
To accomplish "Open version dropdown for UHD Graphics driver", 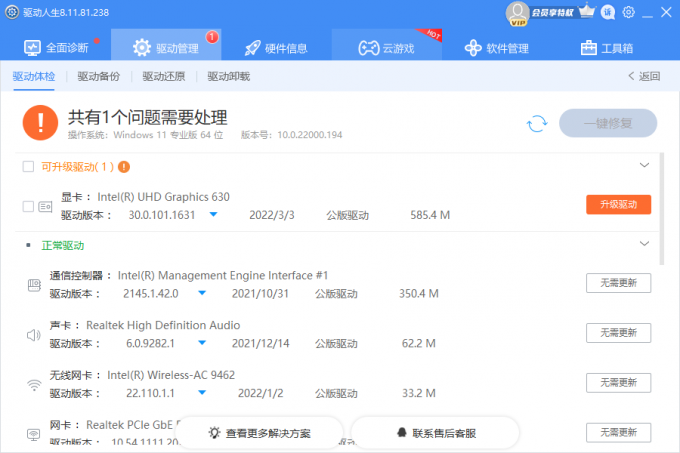I will tap(213, 215).
